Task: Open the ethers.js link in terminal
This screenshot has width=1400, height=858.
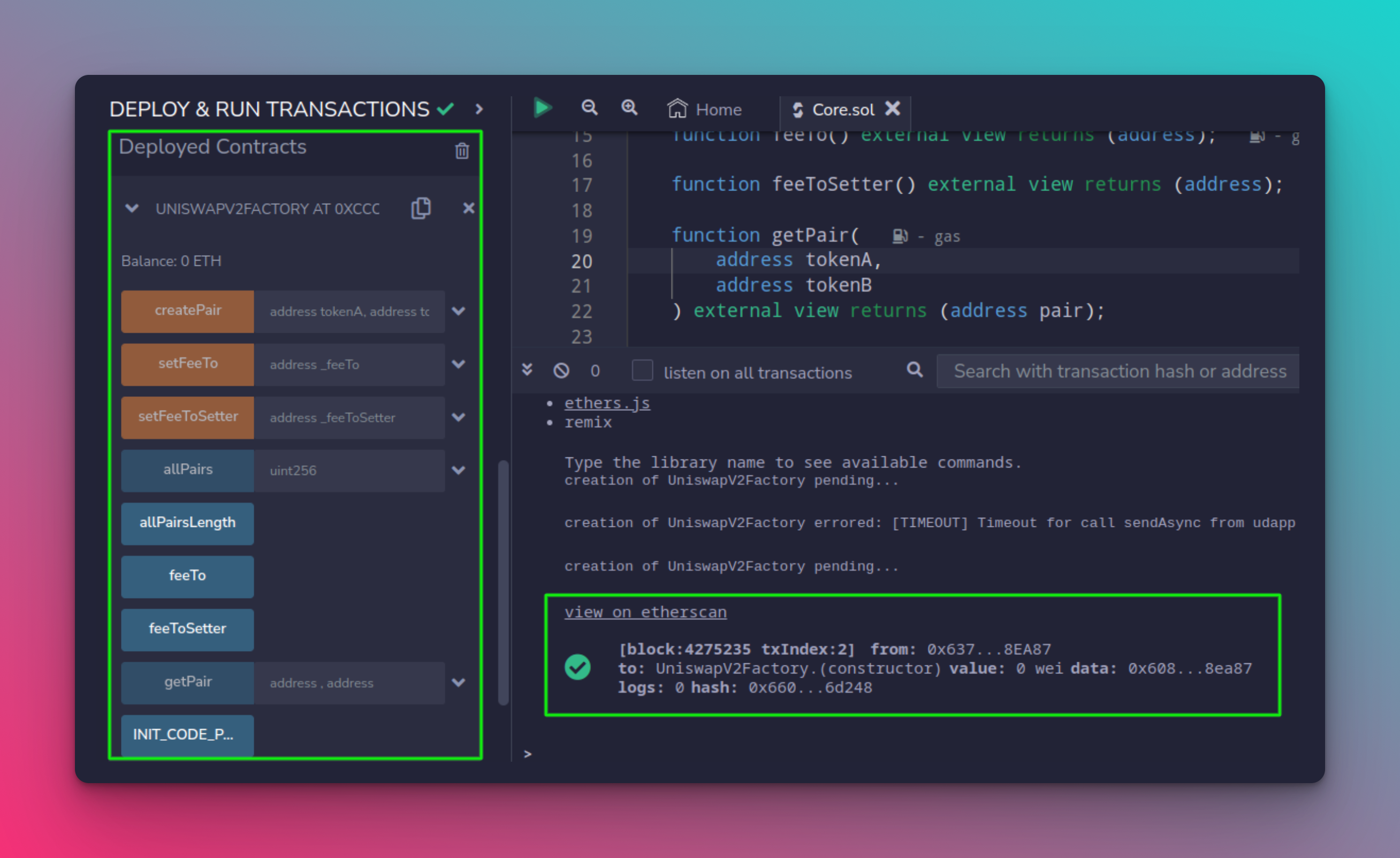Action: point(607,403)
